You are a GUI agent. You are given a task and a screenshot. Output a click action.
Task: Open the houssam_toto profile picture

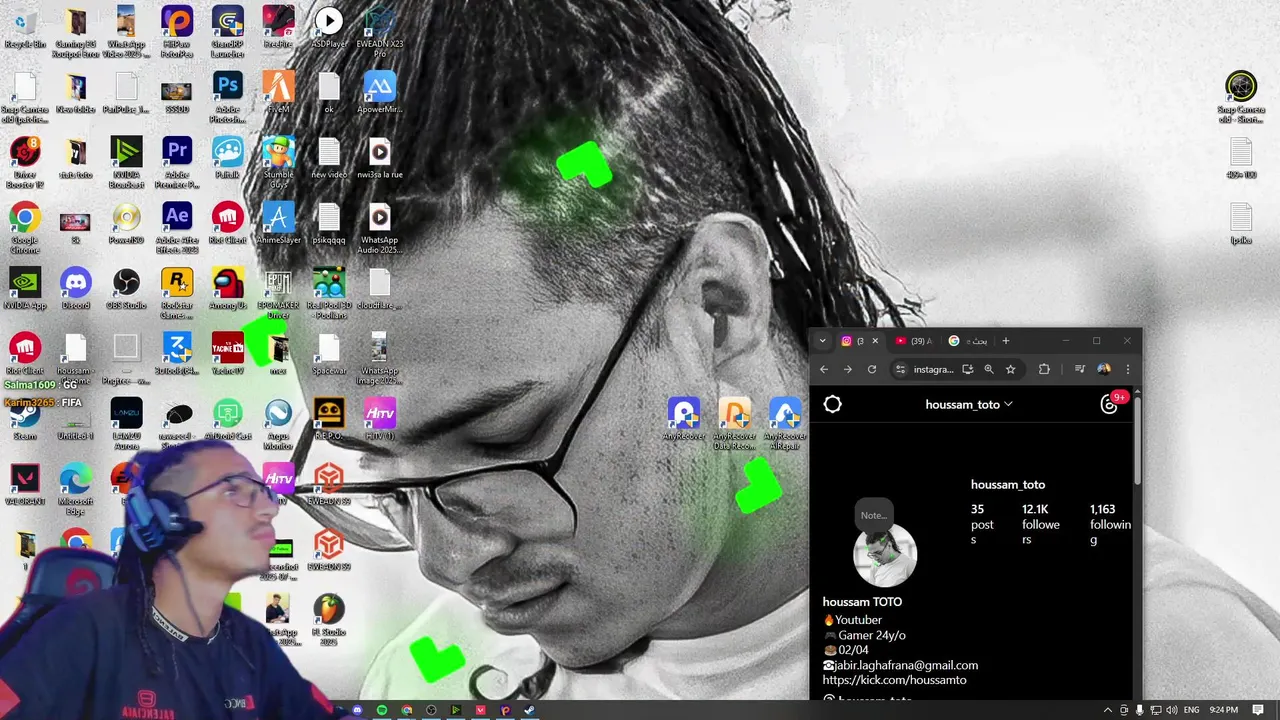click(x=885, y=555)
